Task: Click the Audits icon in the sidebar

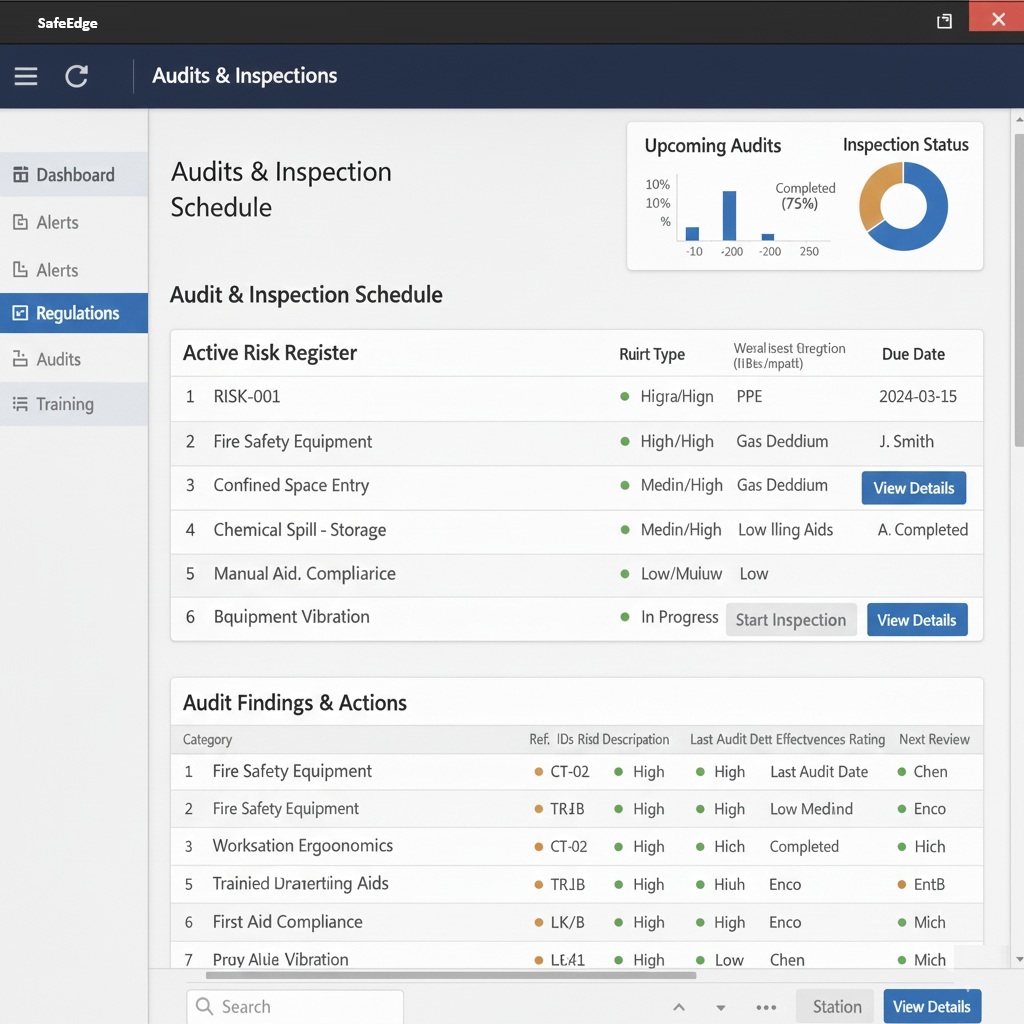Action: (20, 359)
